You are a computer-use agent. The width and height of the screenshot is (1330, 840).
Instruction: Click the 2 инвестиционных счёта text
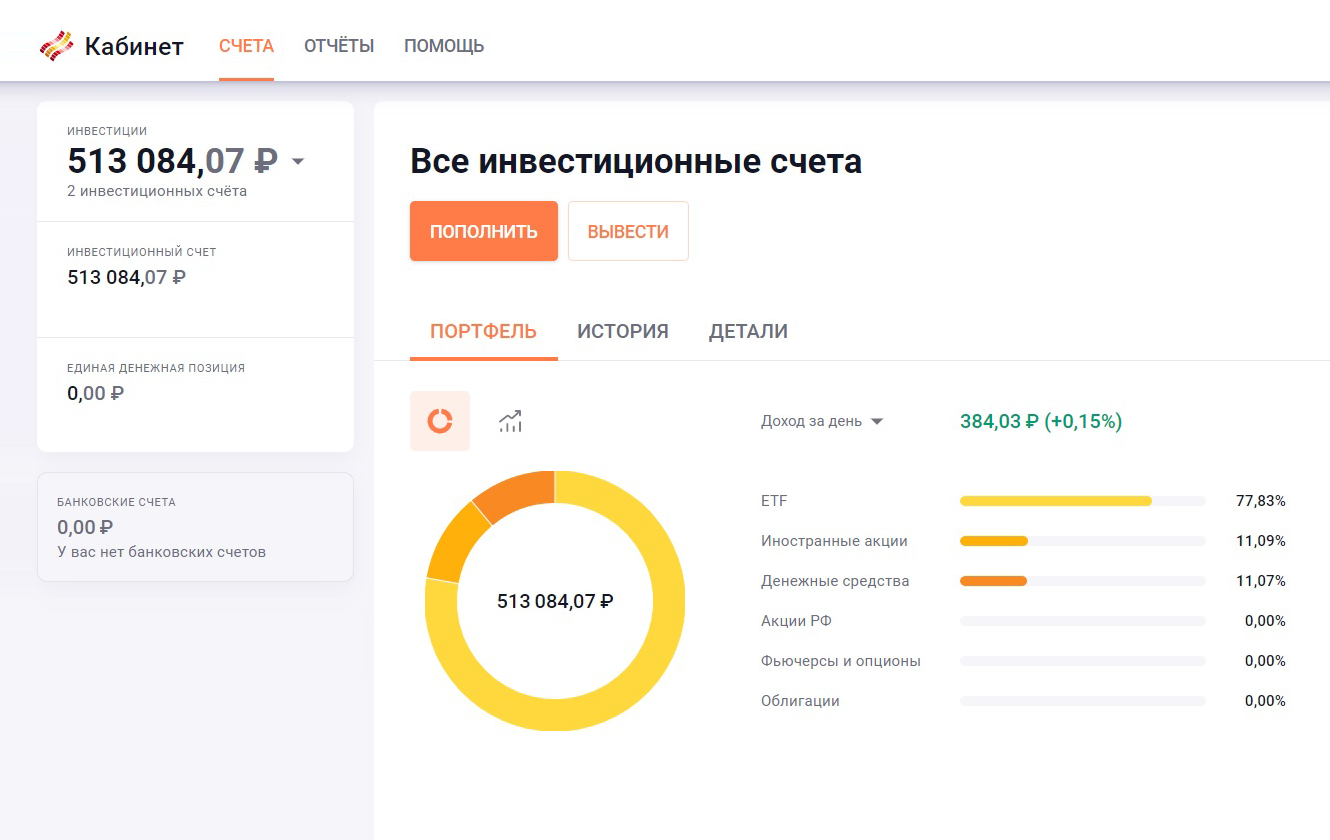coord(157,191)
